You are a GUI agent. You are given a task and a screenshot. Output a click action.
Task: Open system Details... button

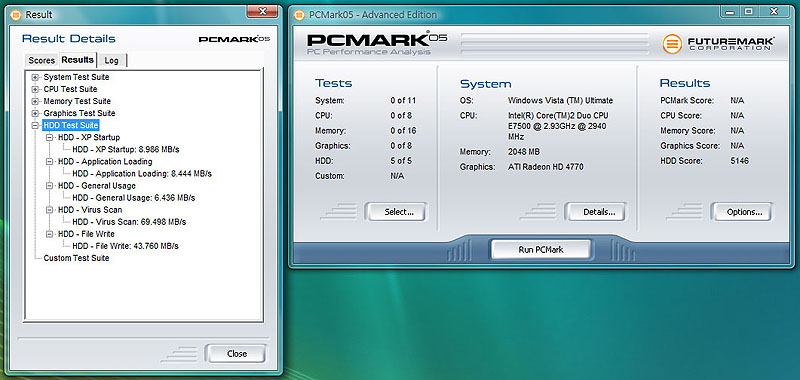pyautogui.click(x=596, y=212)
